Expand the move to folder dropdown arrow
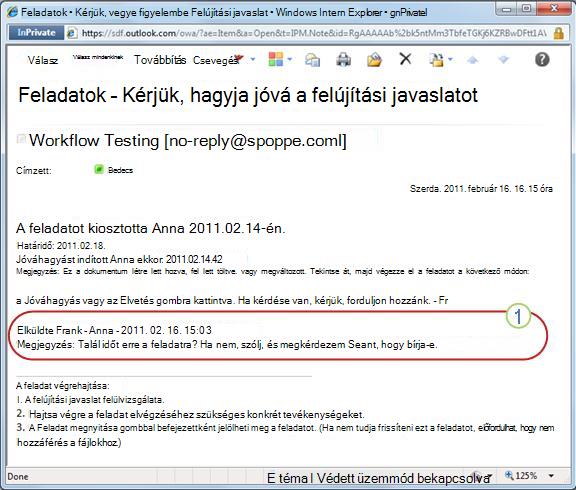Screen dimensions: 576x490 pos(450,59)
